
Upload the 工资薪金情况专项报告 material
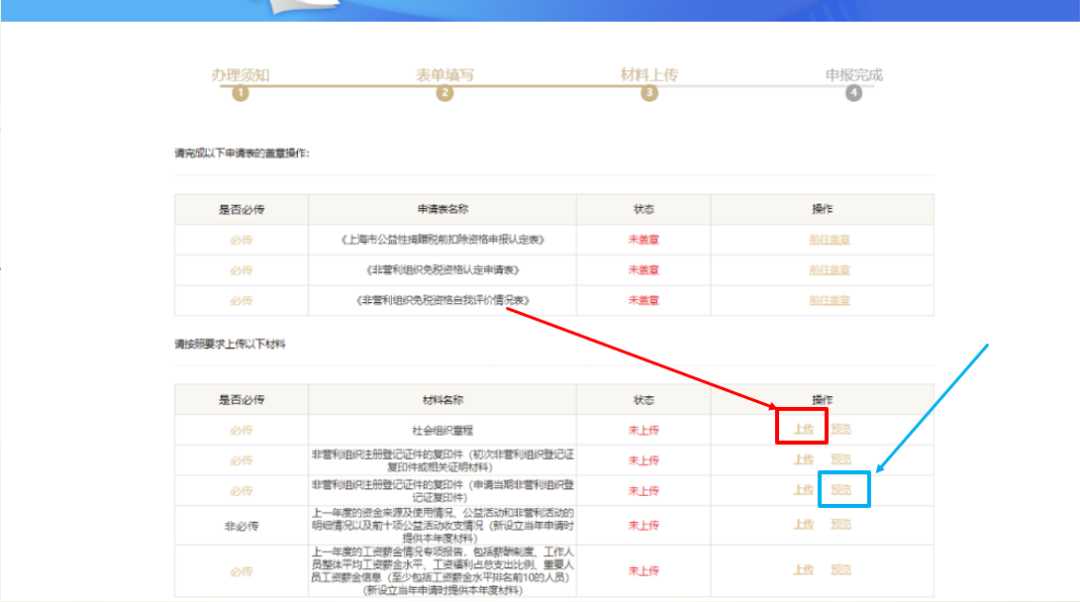(x=803, y=570)
